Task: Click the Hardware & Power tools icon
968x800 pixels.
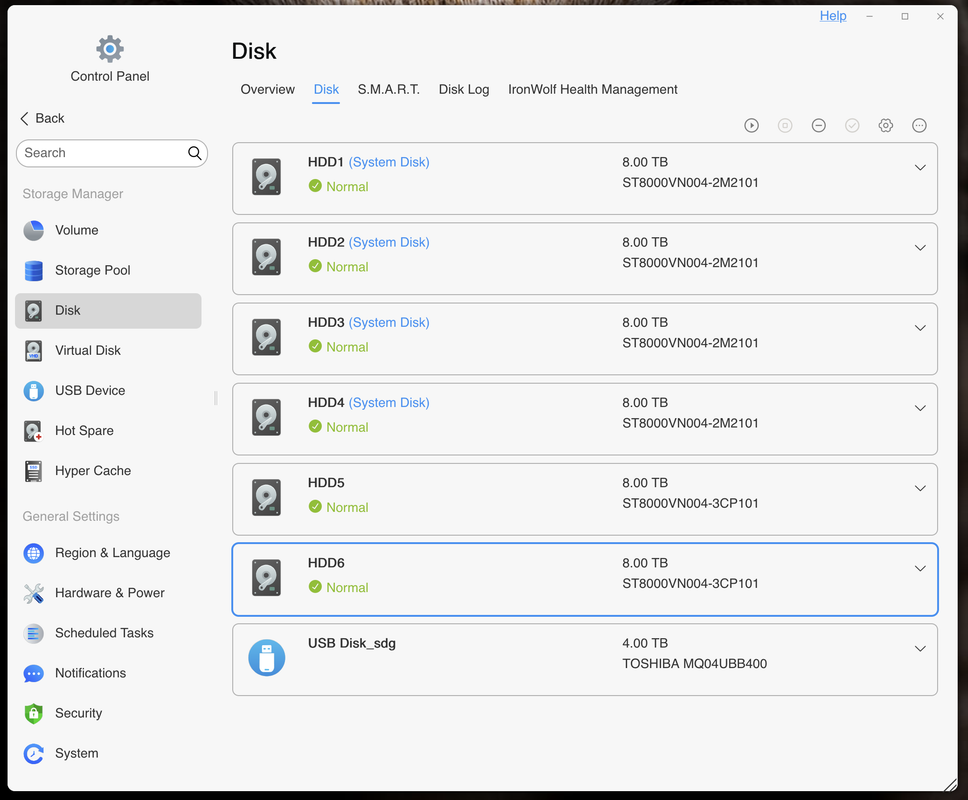Action: 33,593
